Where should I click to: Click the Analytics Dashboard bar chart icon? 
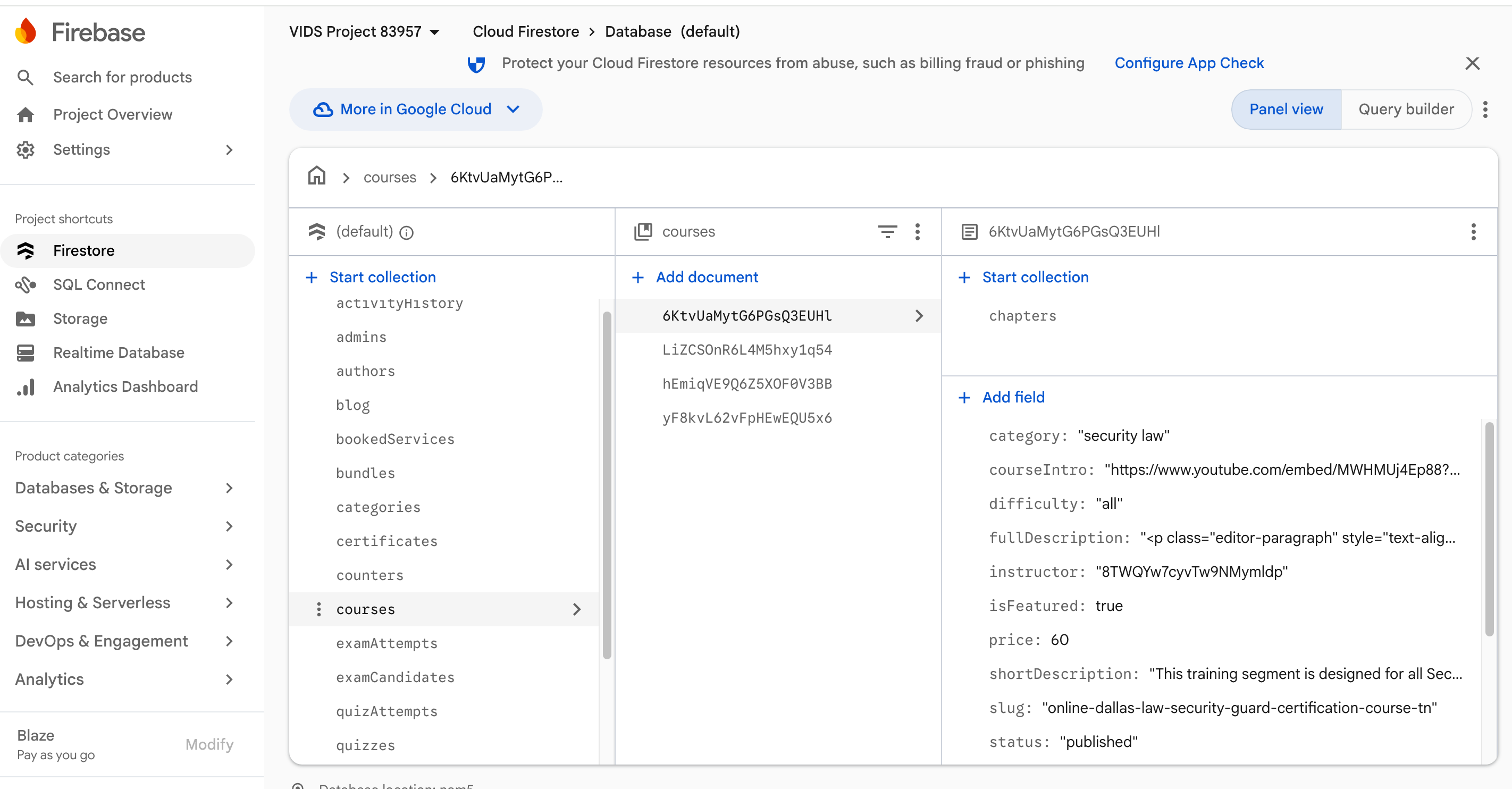[25, 387]
